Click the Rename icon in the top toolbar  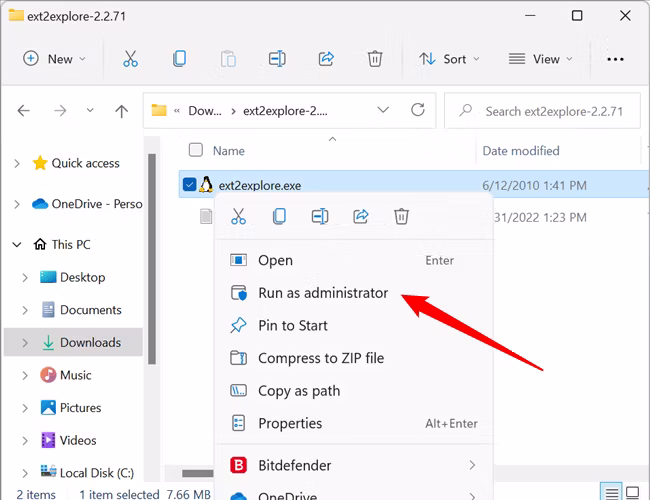tap(277, 59)
